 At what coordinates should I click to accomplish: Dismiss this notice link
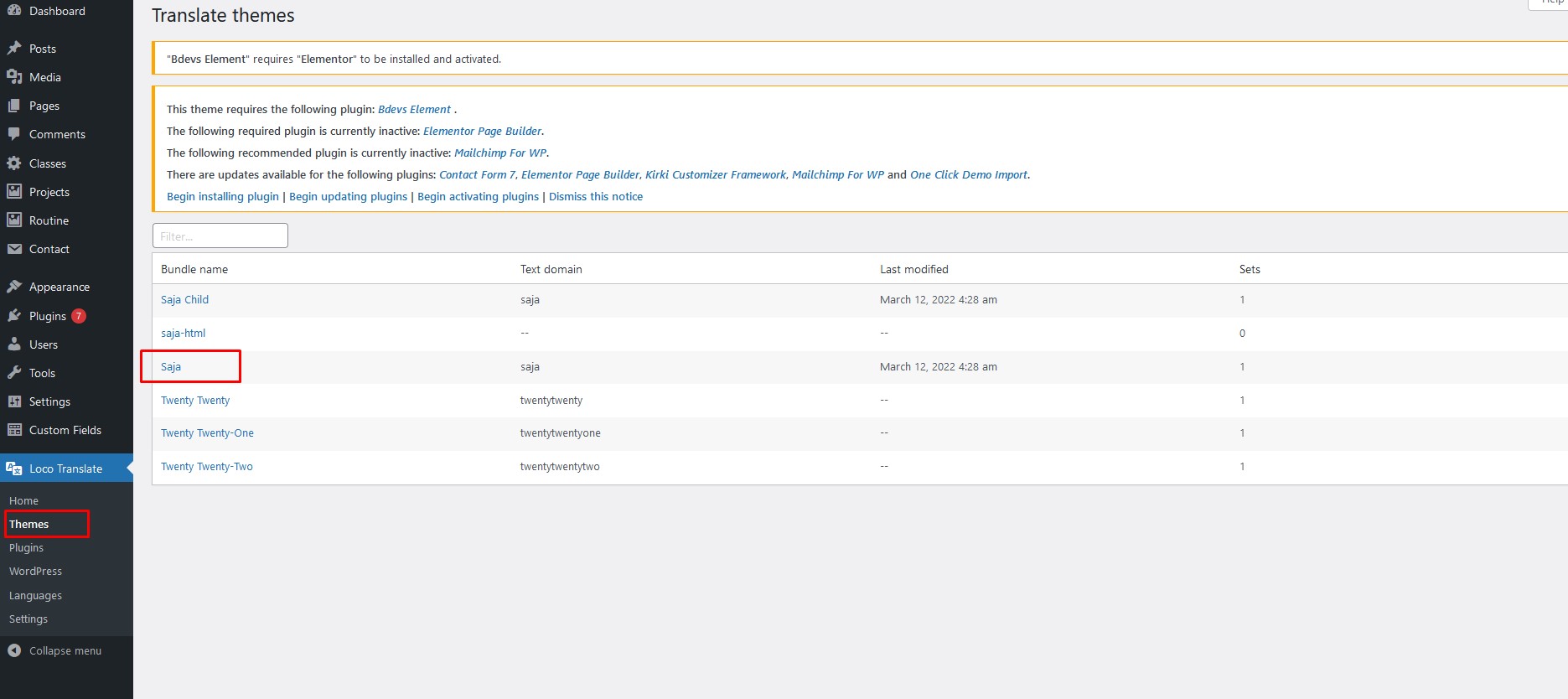[x=596, y=196]
